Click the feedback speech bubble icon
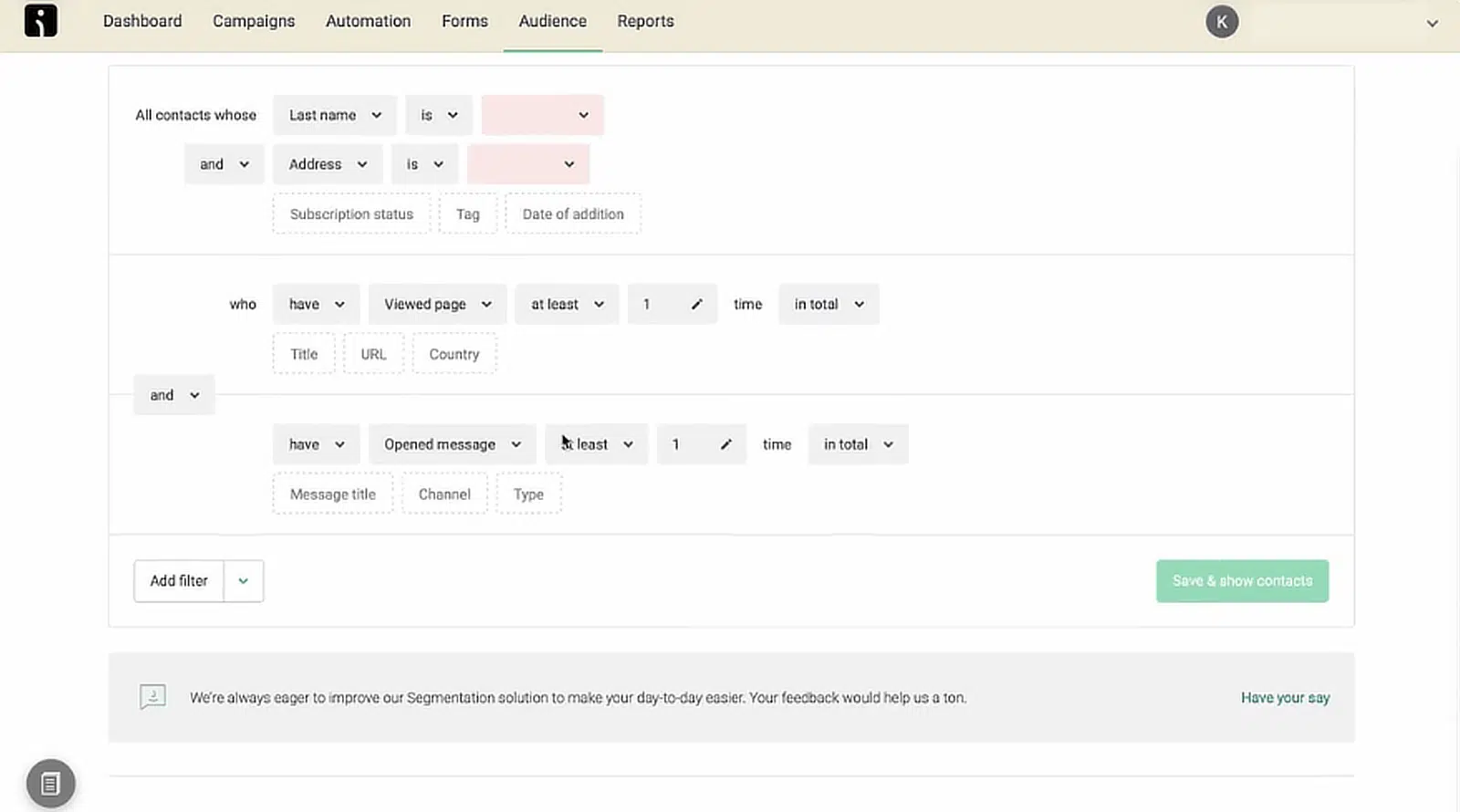Screen dimensions: 1460x812 pyautogui.click(x=152, y=697)
